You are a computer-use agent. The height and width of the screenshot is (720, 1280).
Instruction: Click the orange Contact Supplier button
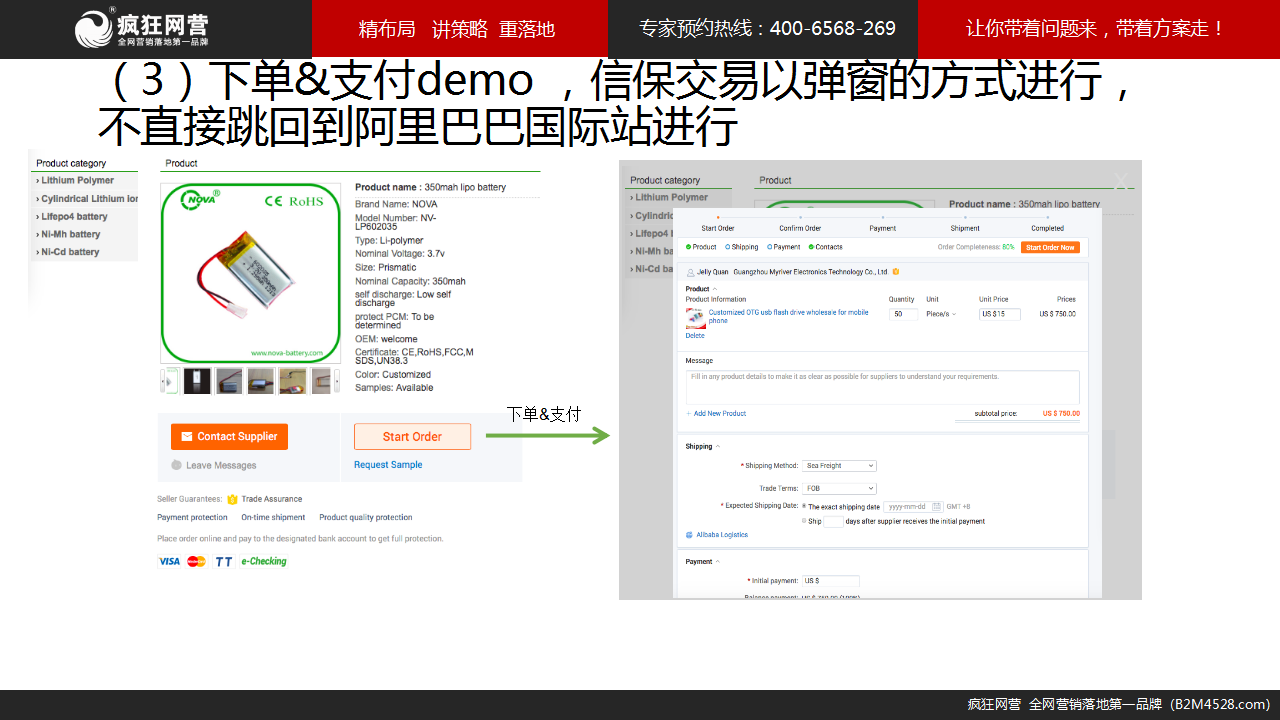pos(229,437)
